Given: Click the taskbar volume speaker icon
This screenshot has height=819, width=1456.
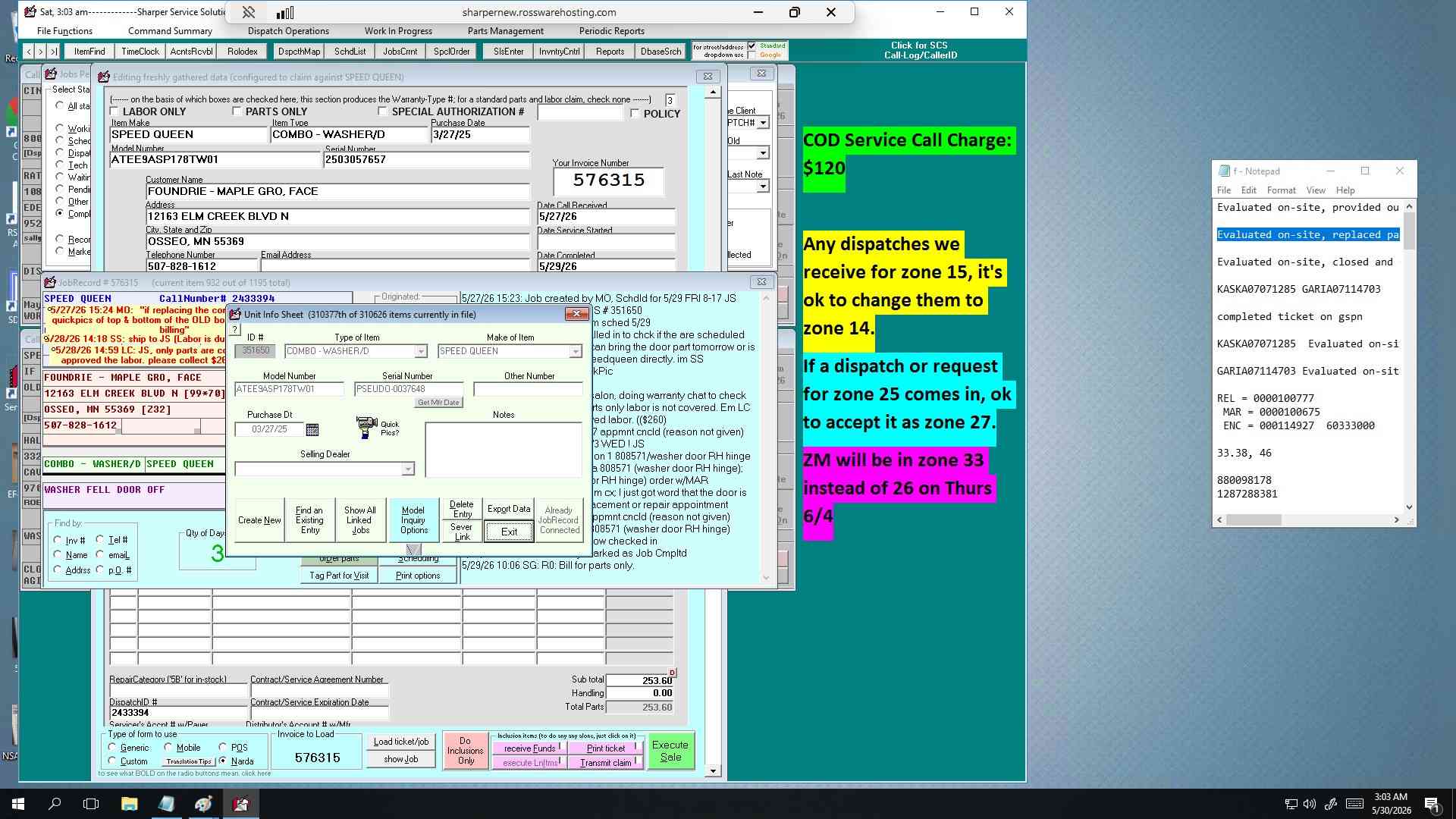Looking at the screenshot, I should click(1310, 804).
